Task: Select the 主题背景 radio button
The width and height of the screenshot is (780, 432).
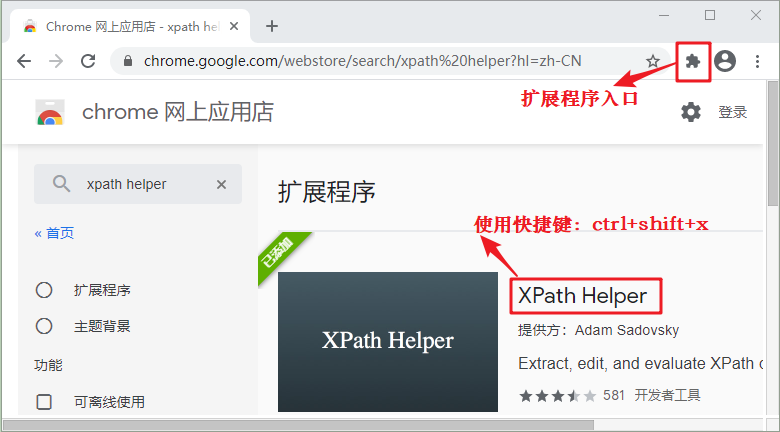Action: point(44,326)
